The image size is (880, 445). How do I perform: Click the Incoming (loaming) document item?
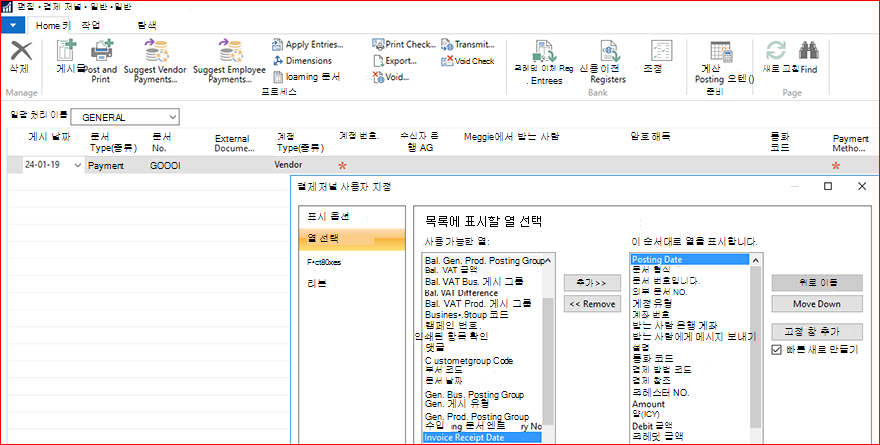tap(306, 77)
